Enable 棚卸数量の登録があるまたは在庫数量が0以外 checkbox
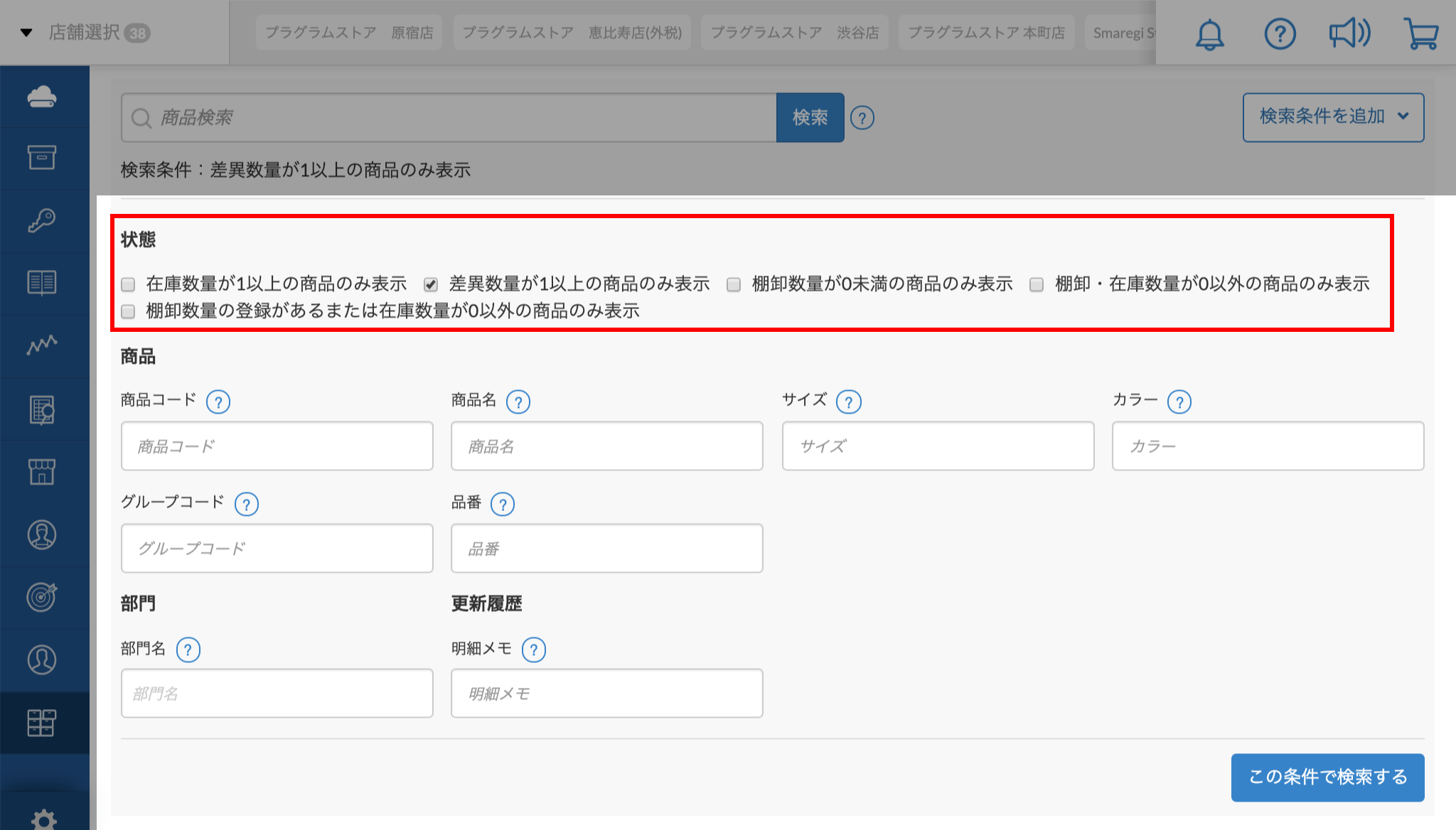 click(x=128, y=311)
